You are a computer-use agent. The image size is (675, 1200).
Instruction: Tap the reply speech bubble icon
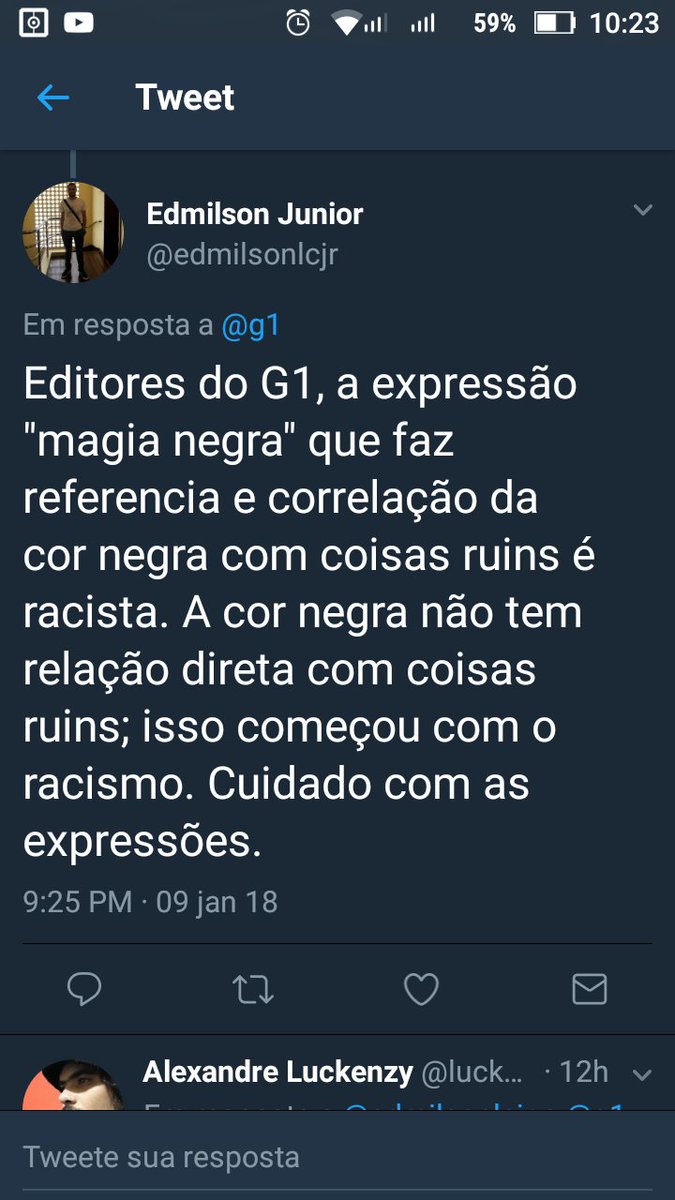click(84, 989)
